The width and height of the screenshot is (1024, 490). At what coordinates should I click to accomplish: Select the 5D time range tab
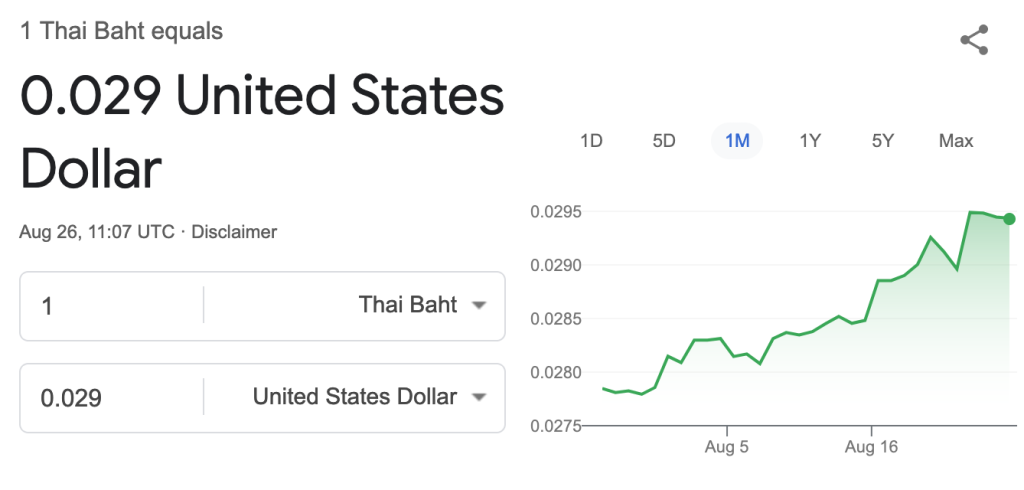pos(664,141)
